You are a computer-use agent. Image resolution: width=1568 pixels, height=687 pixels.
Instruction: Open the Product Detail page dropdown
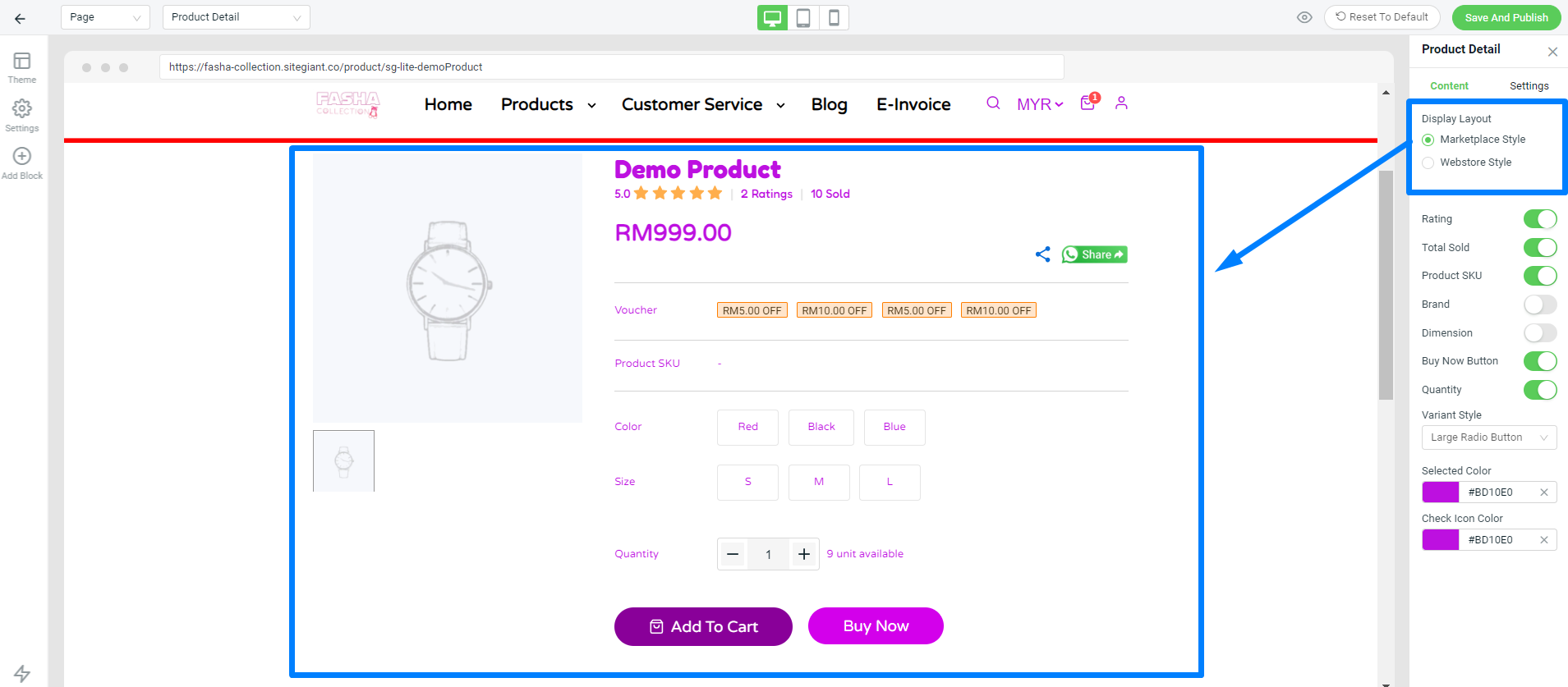[237, 17]
